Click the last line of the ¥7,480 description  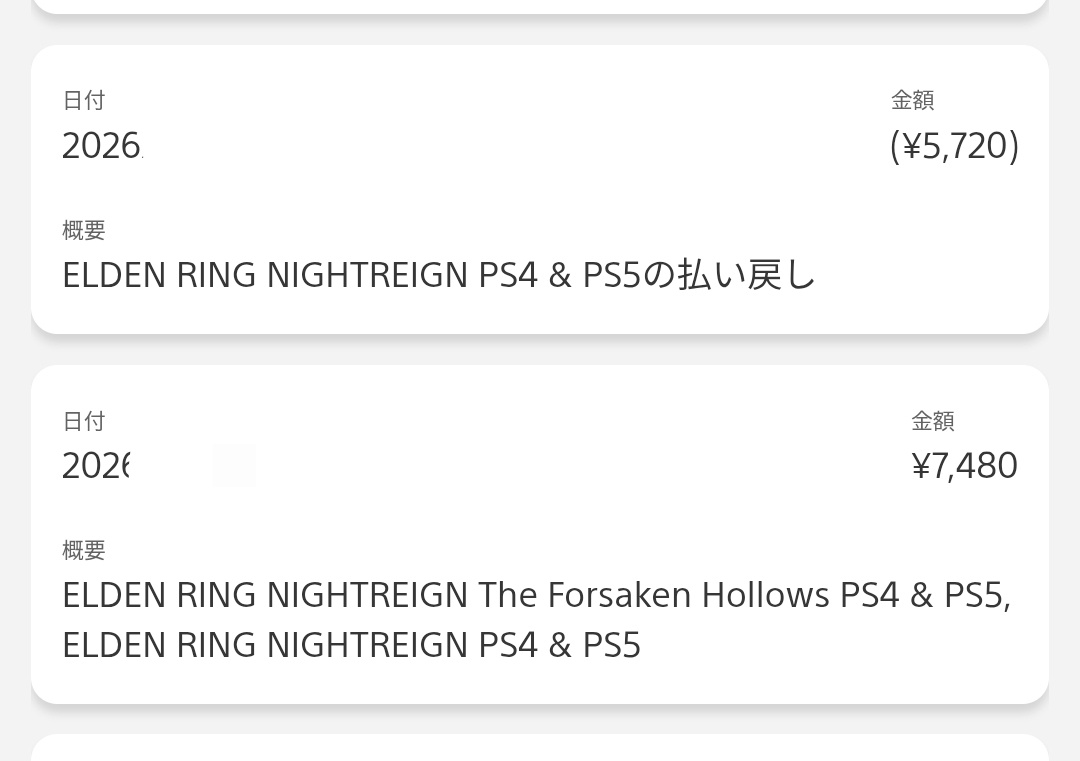[351, 645]
